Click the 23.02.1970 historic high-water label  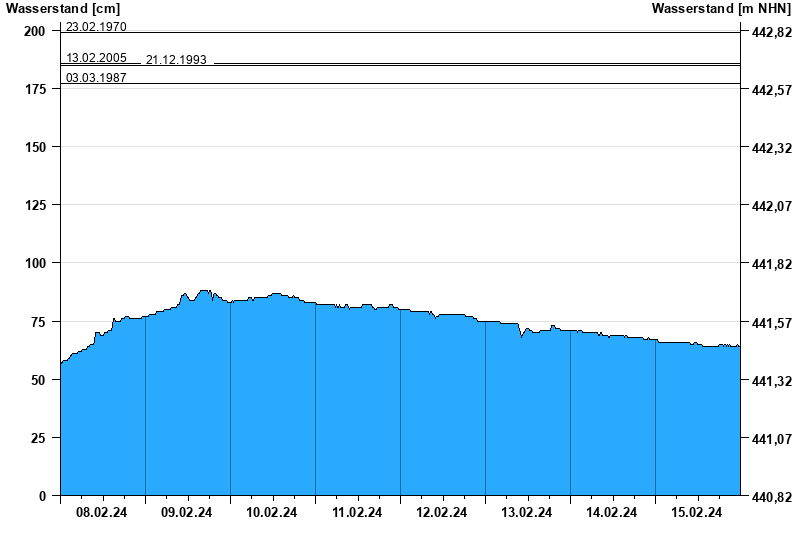tap(96, 27)
